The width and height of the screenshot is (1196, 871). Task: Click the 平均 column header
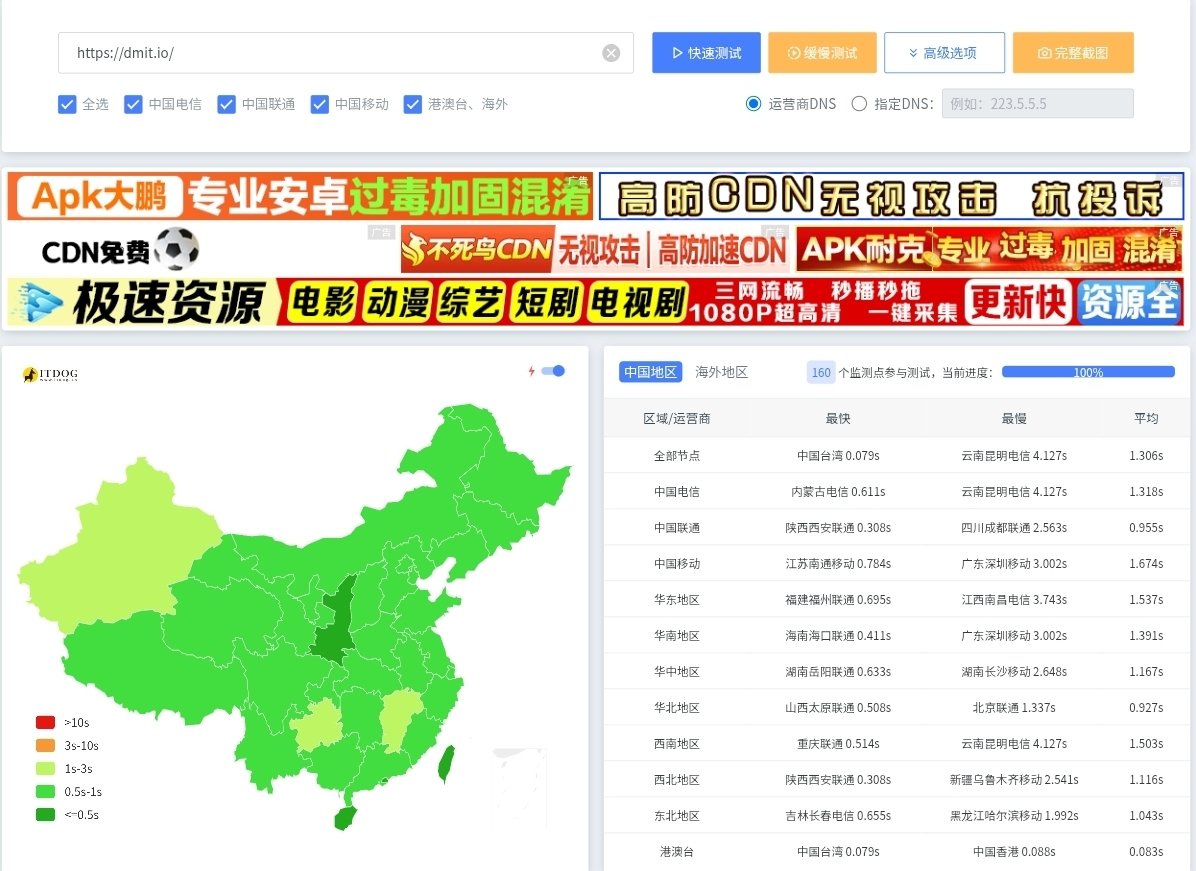pyautogui.click(x=1146, y=418)
